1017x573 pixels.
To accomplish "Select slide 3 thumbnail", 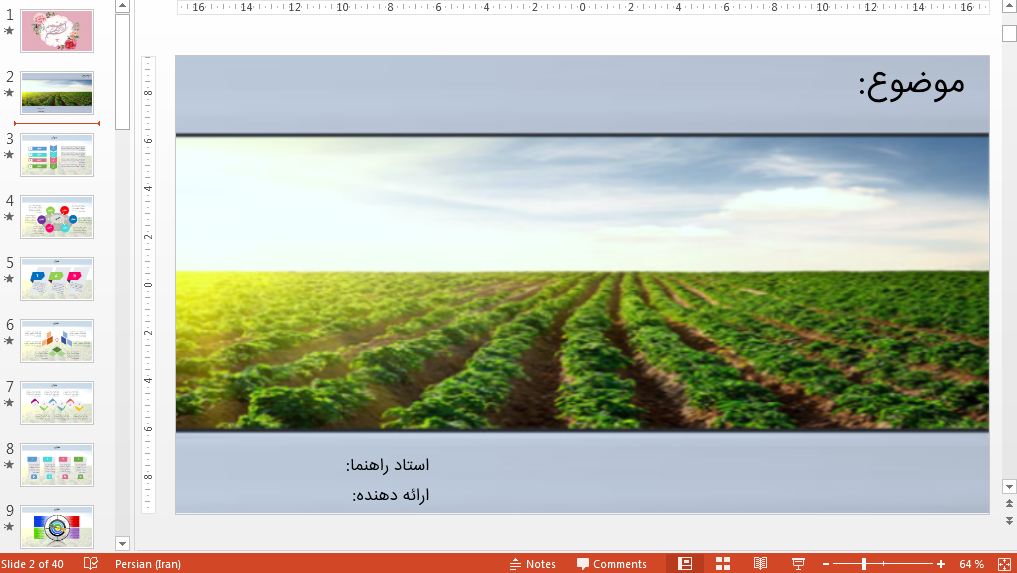I will 57,154.
